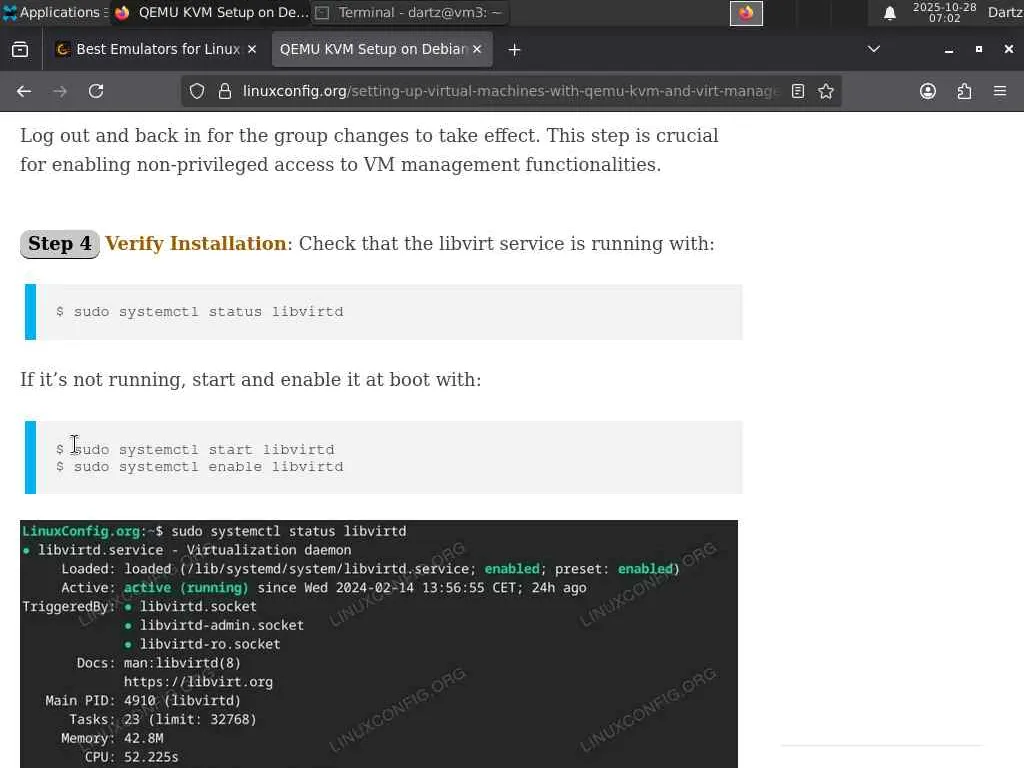Screen dimensions: 1024x768
Task: Open a new tab with the plus button
Action: (x=515, y=50)
